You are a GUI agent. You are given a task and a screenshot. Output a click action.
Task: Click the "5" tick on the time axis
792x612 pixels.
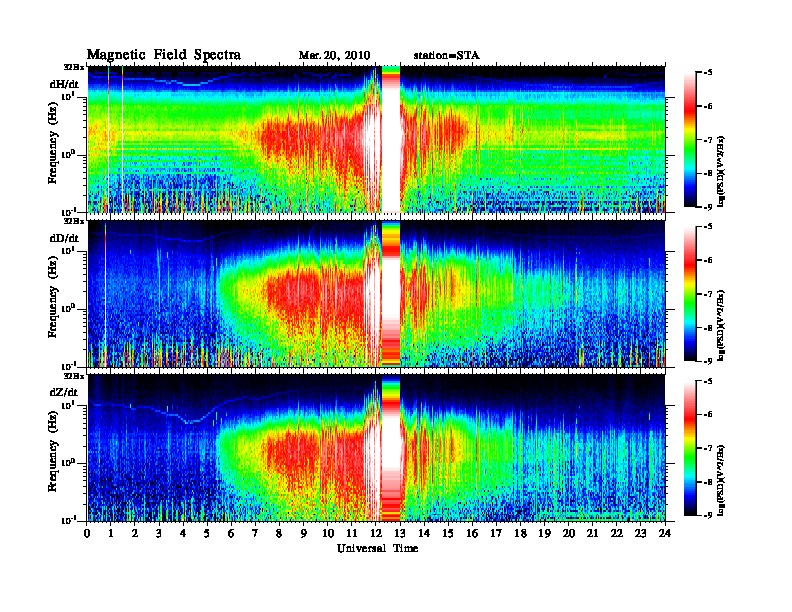(207, 533)
